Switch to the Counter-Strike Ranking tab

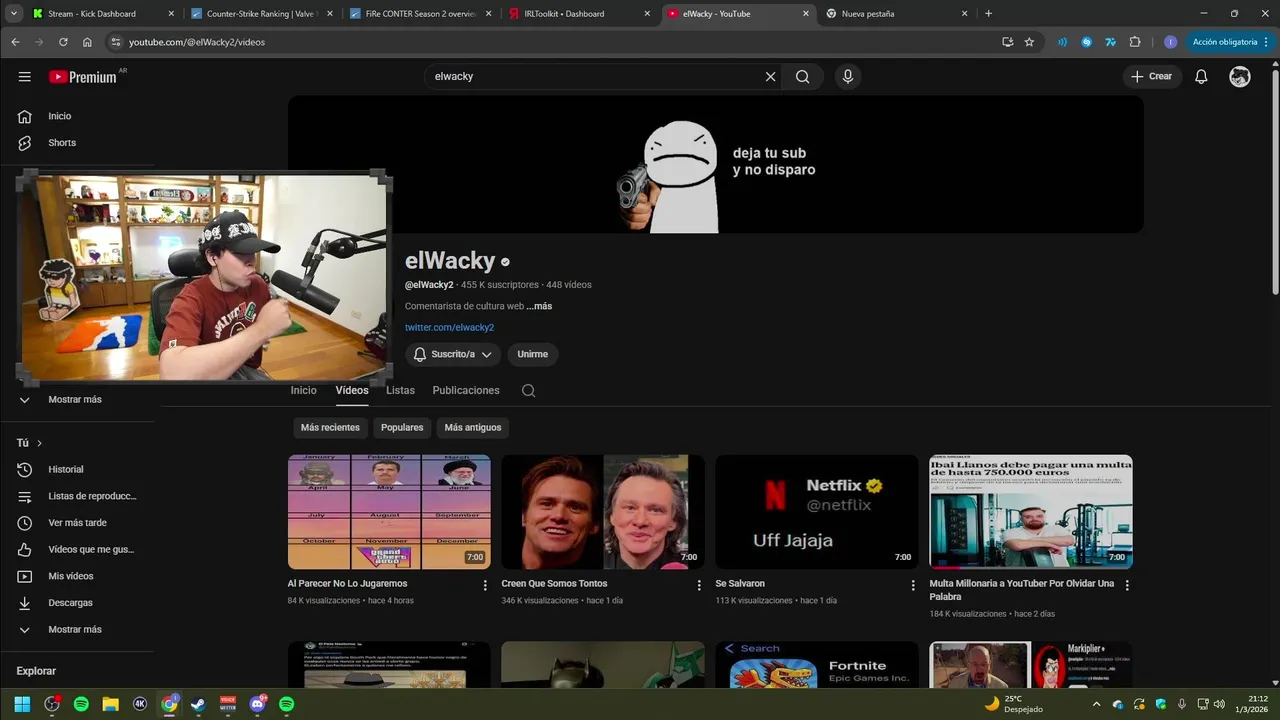pyautogui.click(x=263, y=14)
